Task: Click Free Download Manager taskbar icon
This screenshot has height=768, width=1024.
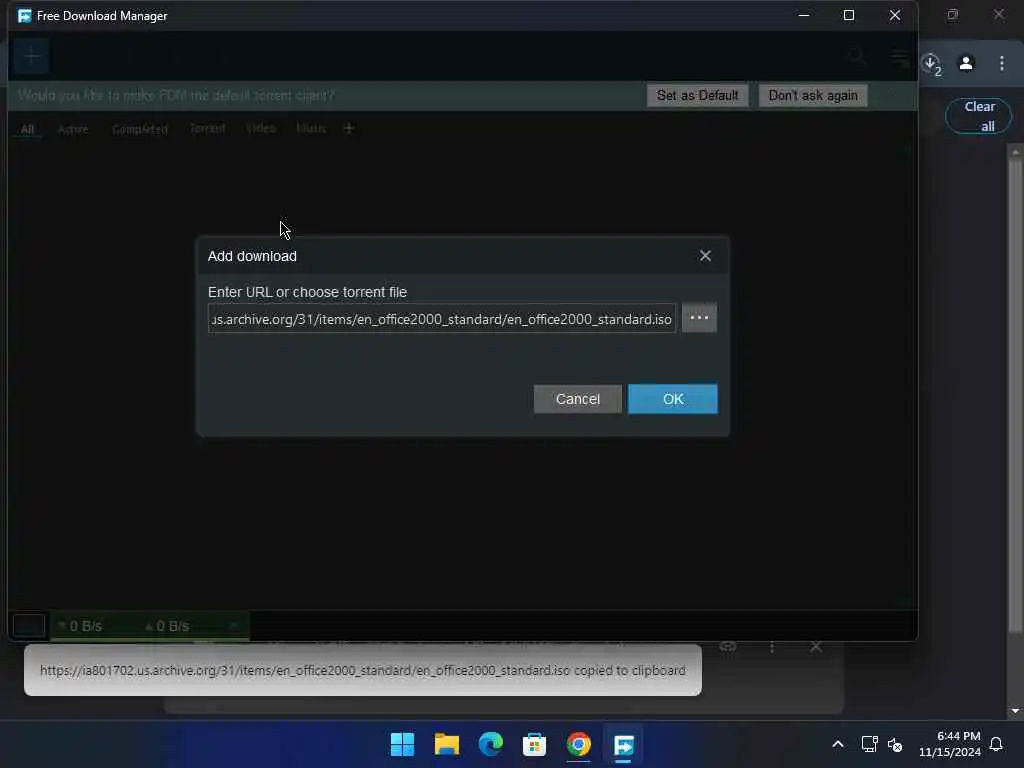Action: pyautogui.click(x=624, y=744)
